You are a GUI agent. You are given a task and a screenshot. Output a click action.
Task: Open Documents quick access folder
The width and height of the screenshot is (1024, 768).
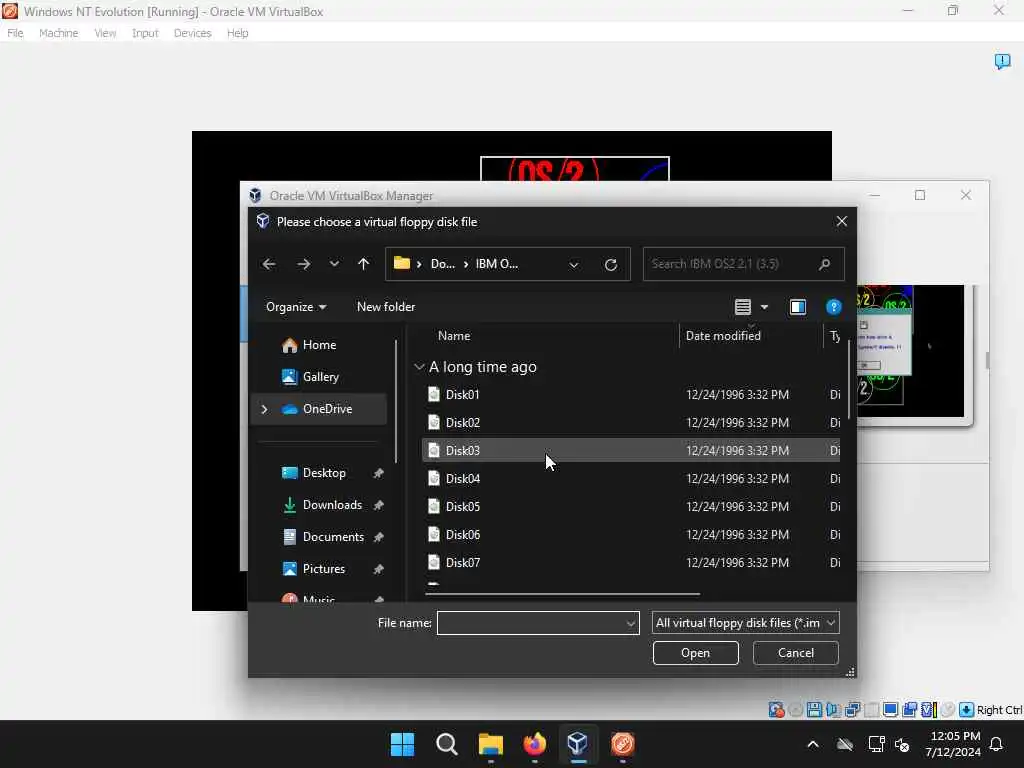(333, 537)
